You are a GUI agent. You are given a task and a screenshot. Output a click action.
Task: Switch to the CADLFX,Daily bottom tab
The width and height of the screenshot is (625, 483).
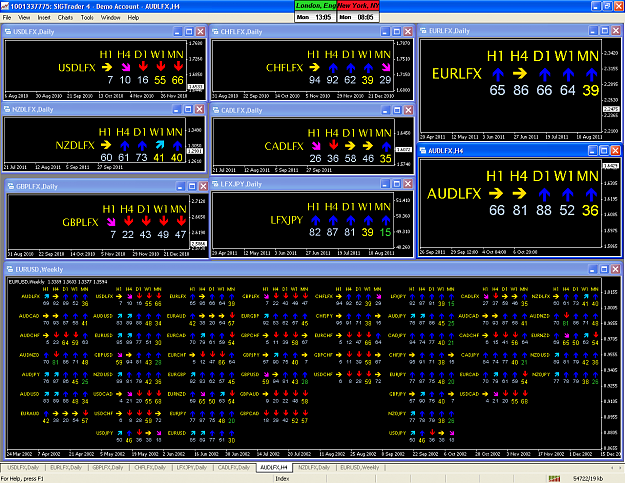click(x=234, y=467)
